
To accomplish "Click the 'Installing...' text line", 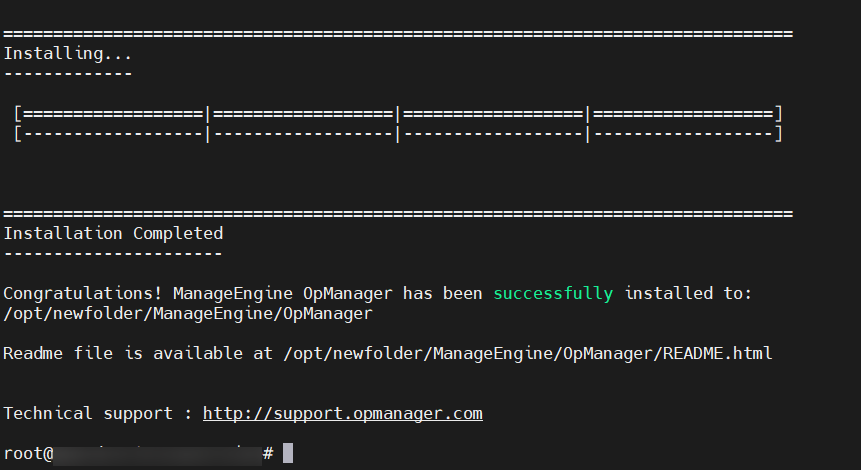I will click(x=67, y=54).
